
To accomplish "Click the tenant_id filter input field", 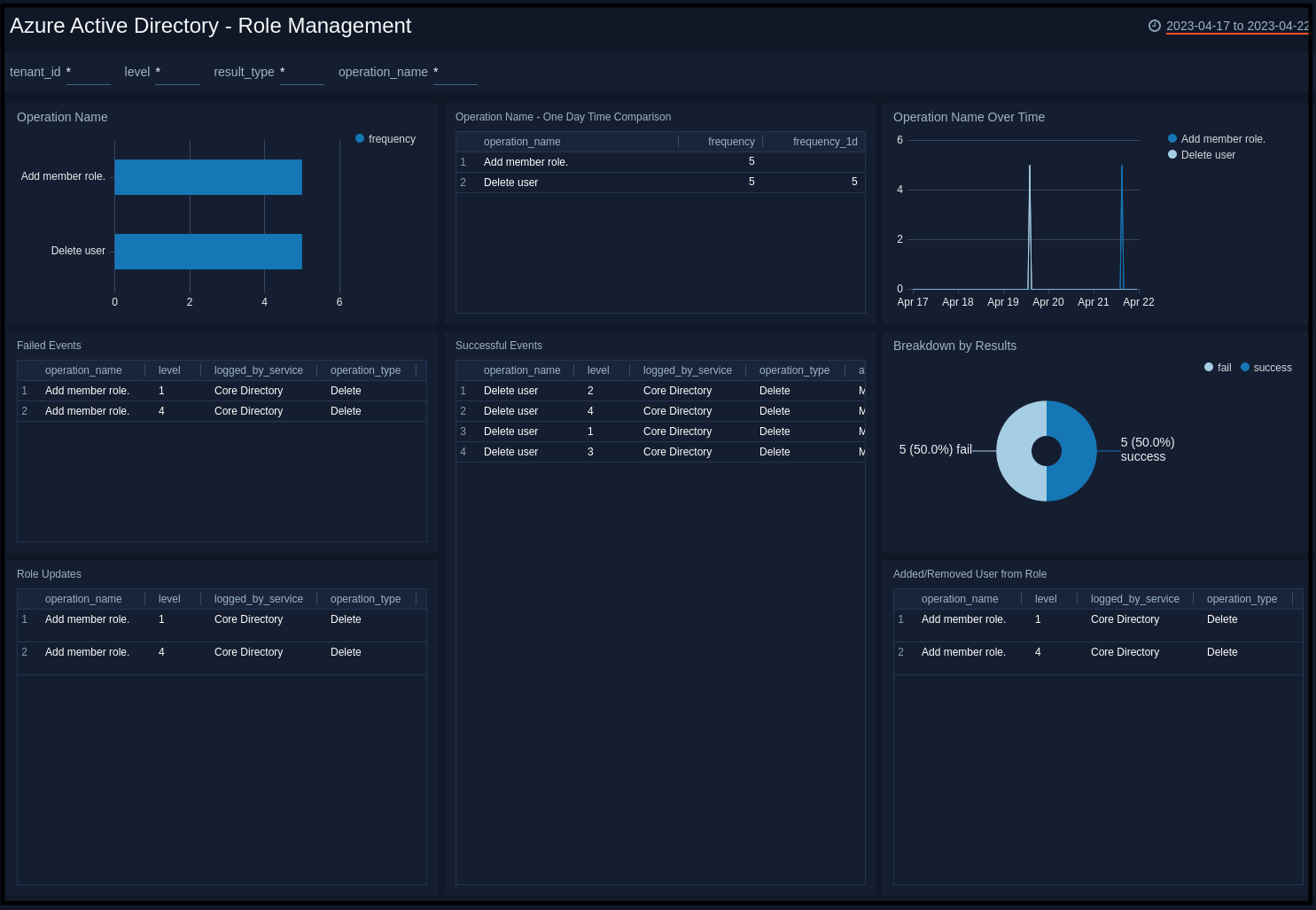I will 89,73.
